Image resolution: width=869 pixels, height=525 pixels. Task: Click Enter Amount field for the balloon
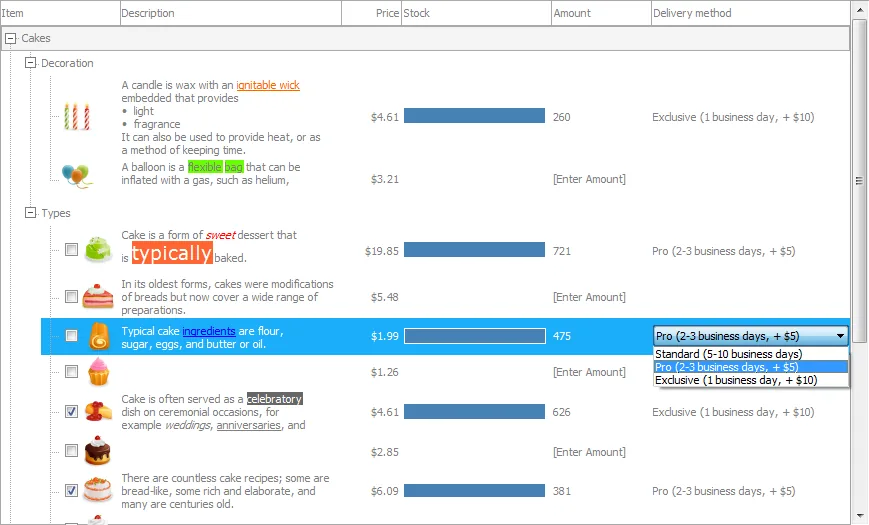tap(589, 179)
